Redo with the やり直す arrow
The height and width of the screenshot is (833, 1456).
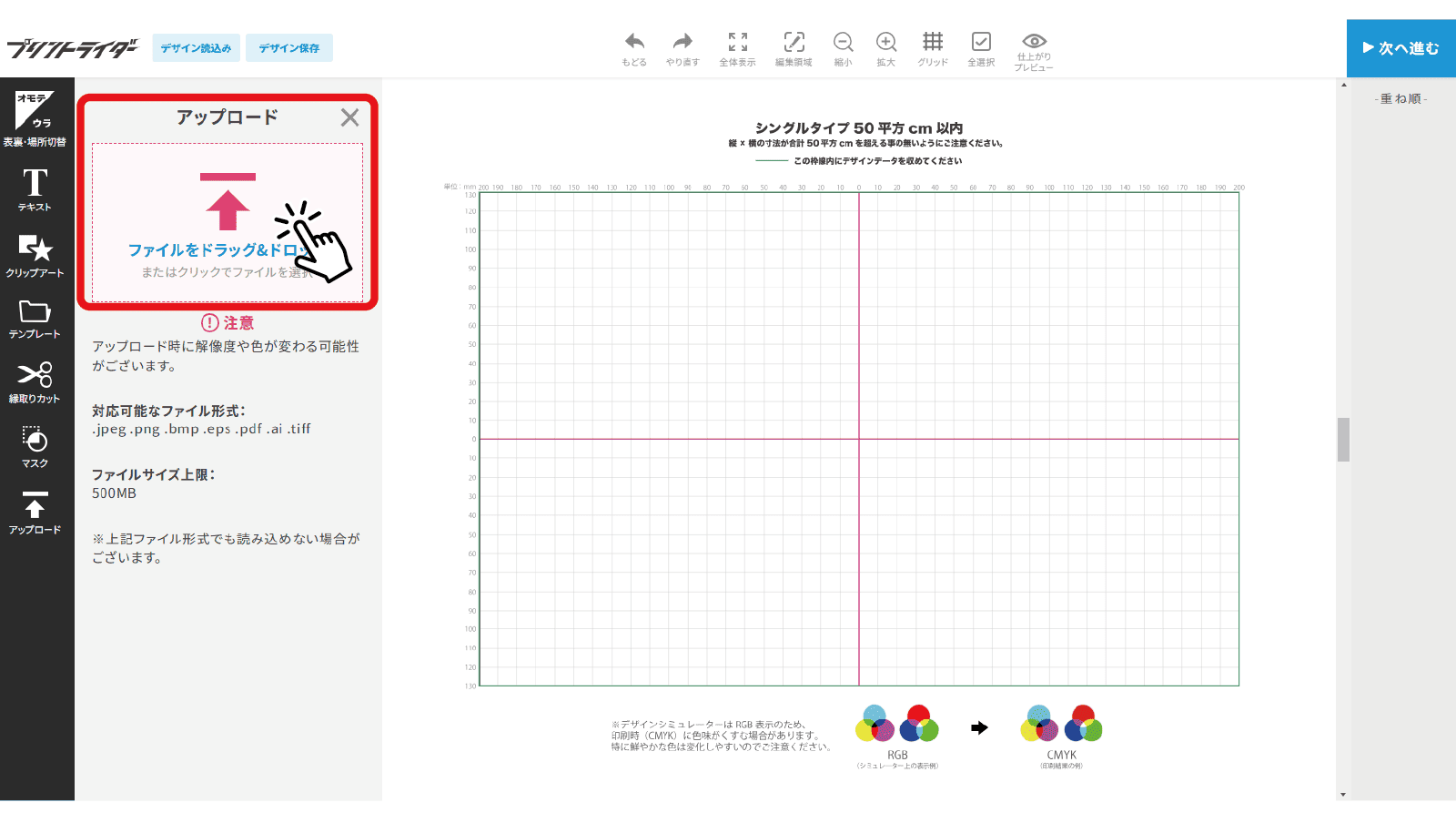(682, 48)
